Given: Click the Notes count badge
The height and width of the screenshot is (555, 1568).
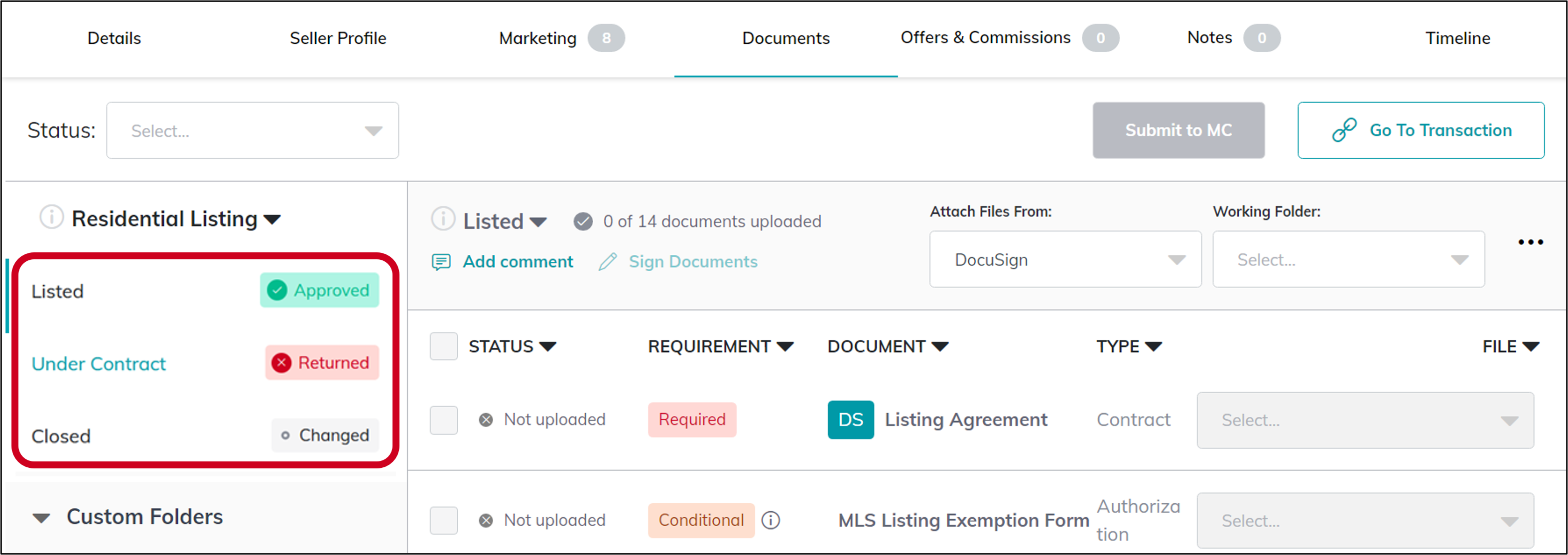Looking at the screenshot, I should click(x=1261, y=38).
